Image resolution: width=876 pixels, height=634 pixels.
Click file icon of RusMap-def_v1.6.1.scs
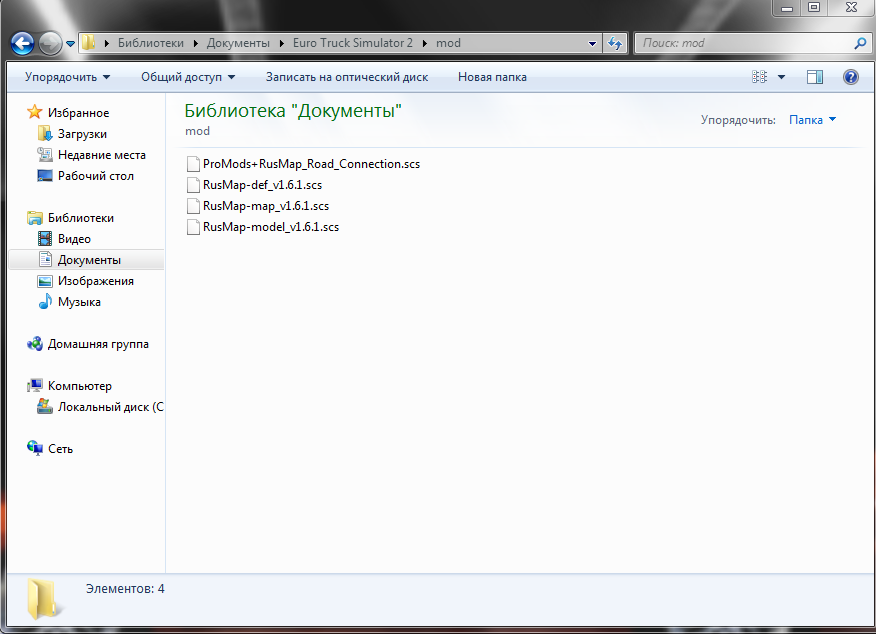193,185
